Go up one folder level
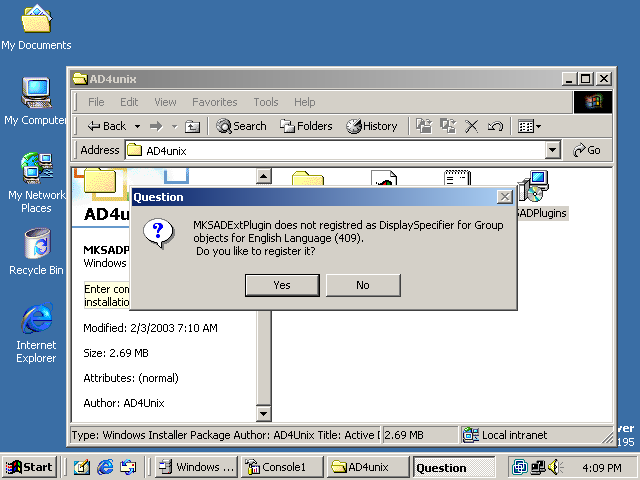 [192, 127]
